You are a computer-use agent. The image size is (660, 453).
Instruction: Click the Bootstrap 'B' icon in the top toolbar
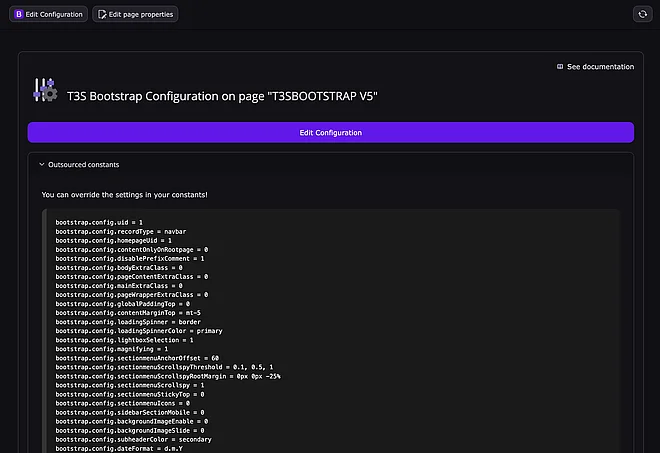tap(19, 14)
